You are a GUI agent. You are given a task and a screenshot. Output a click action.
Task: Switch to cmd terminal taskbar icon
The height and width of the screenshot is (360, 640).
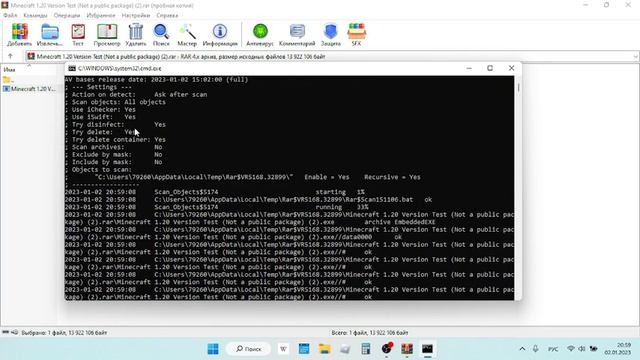(x=427, y=349)
